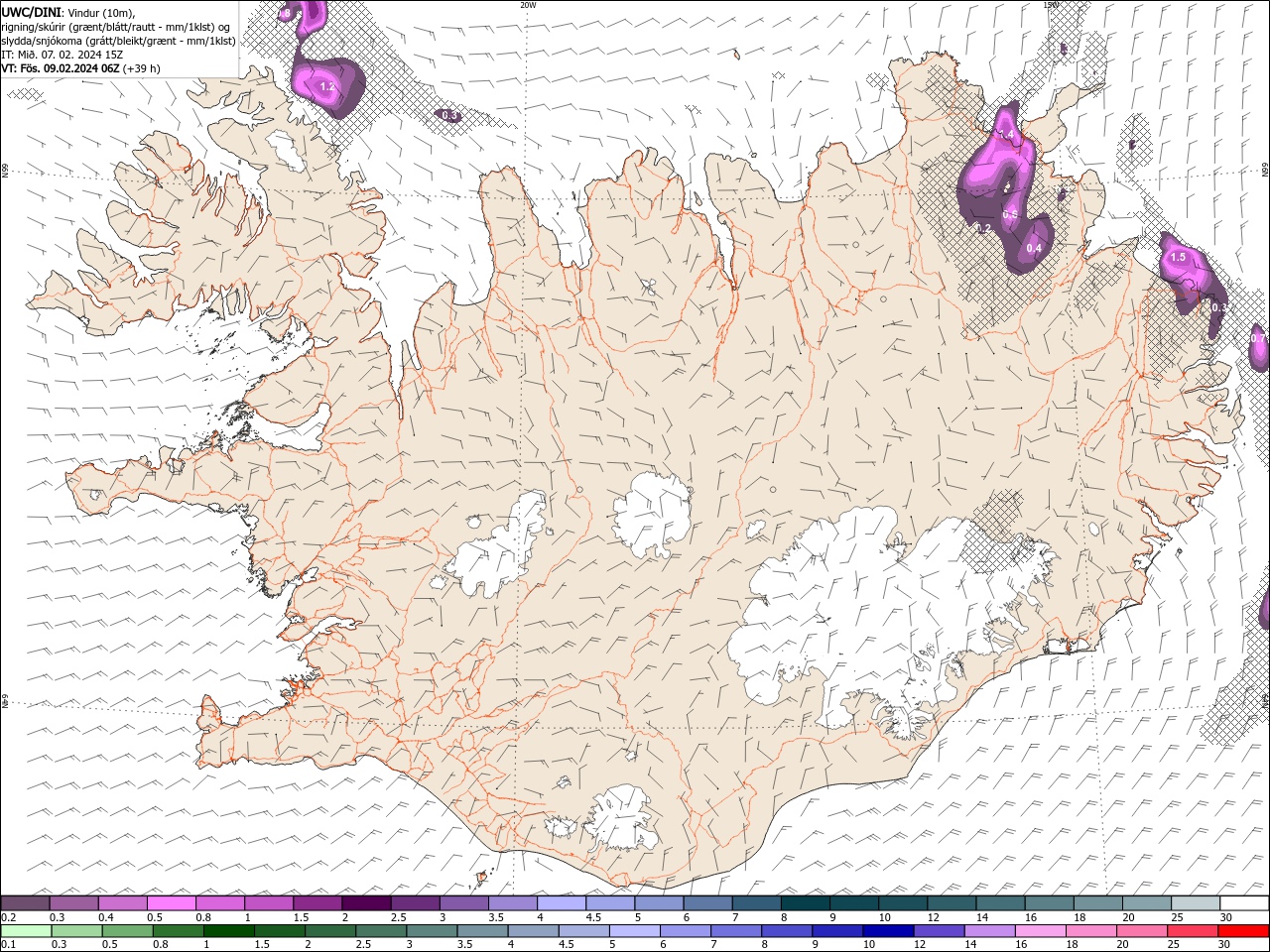The height and width of the screenshot is (952, 1270).
Task: Click the 'slydda/snjókoma' legend description line
Action: coord(118,41)
